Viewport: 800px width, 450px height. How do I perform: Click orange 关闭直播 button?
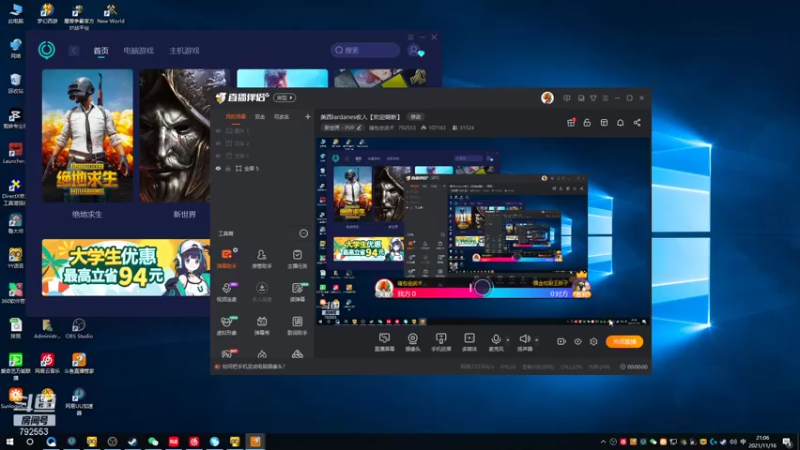click(x=624, y=341)
